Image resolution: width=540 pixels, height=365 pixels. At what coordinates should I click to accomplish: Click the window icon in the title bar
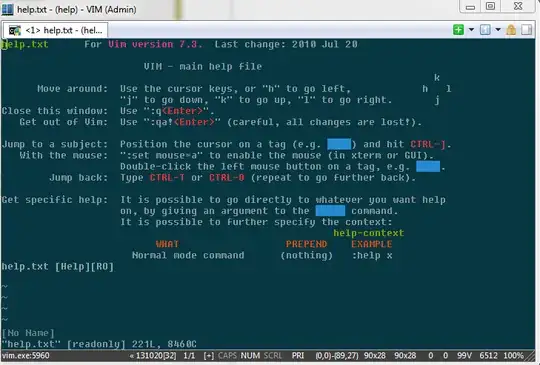click(x=8, y=9)
